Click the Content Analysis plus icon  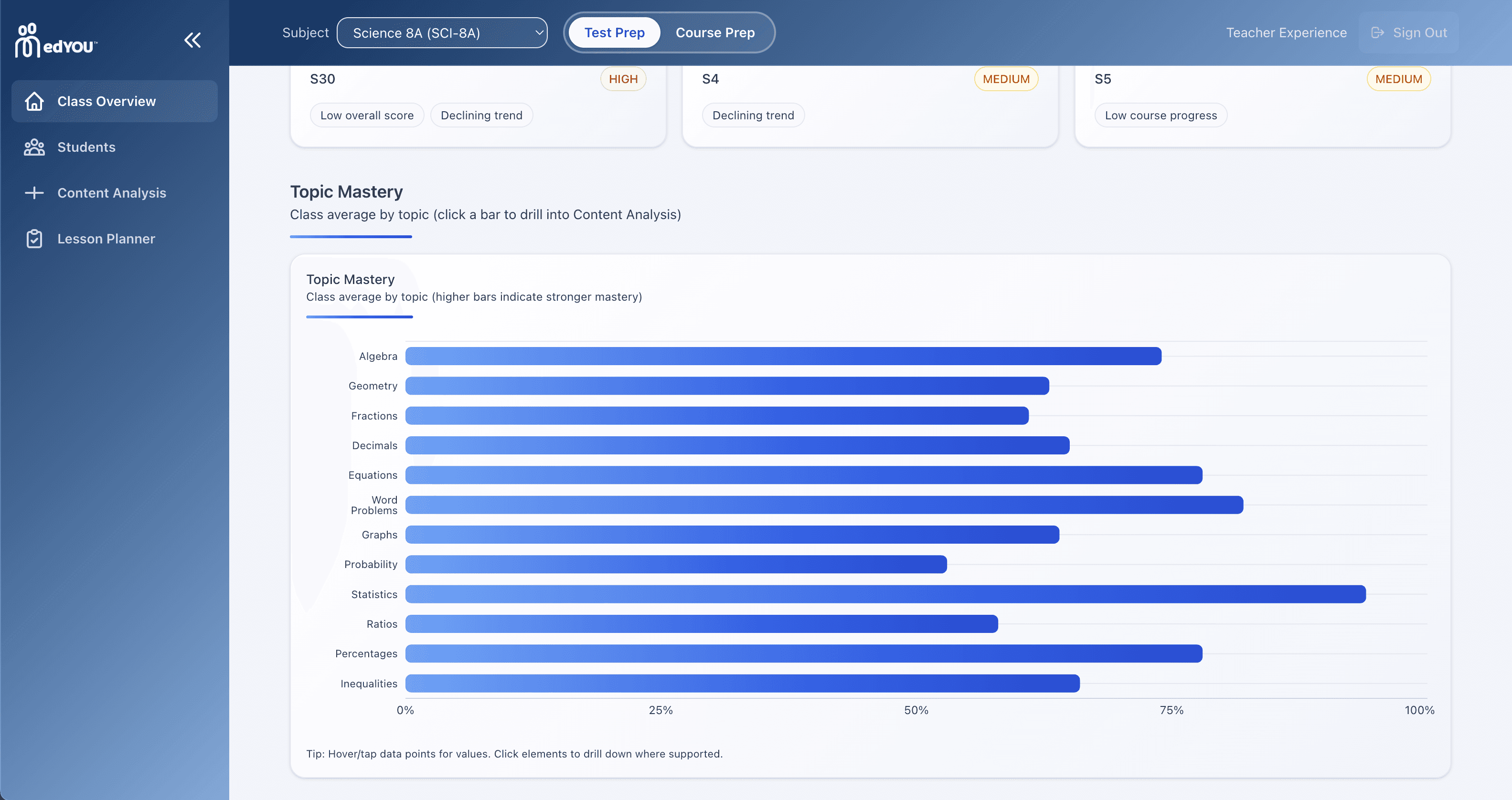click(x=34, y=193)
